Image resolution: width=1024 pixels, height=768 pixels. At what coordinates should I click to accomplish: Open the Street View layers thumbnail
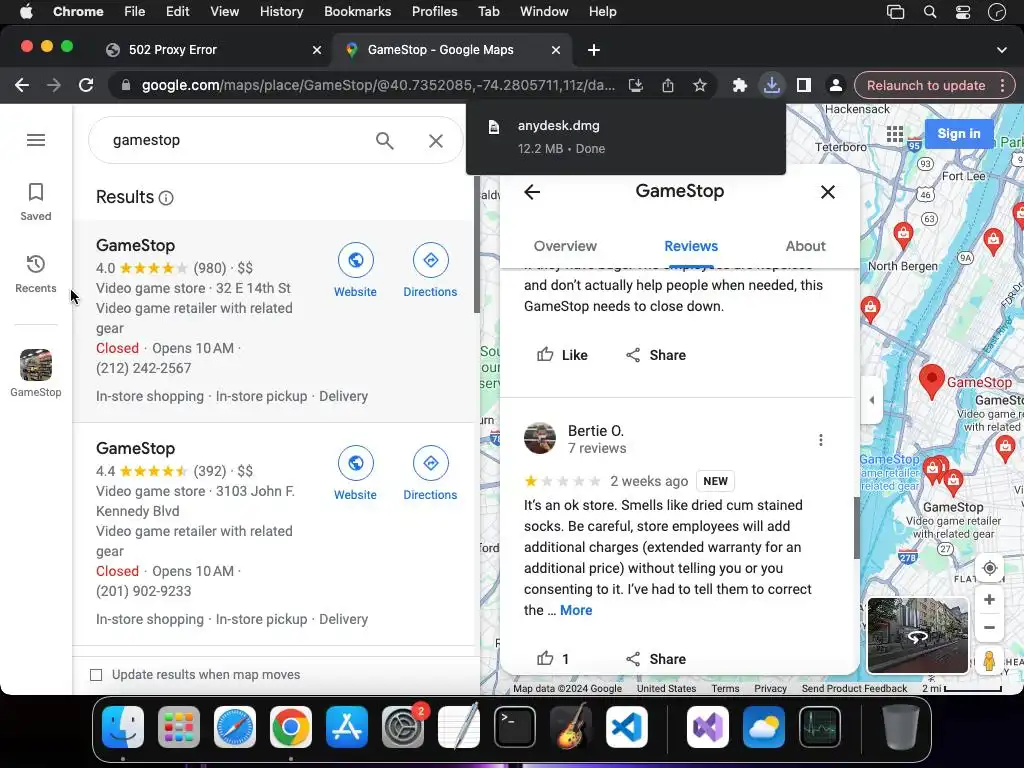pos(918,635)
